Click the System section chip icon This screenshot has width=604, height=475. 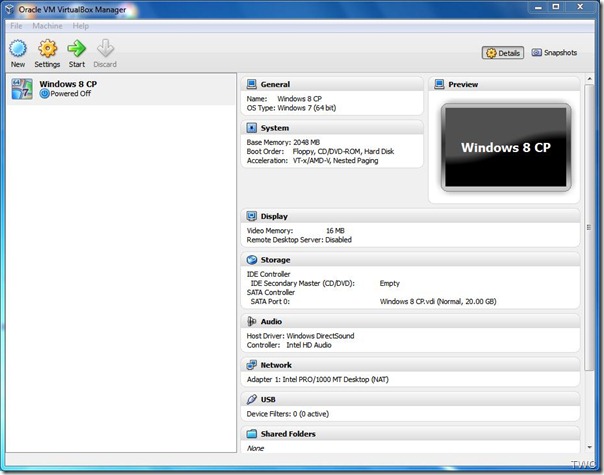(252, 128)
